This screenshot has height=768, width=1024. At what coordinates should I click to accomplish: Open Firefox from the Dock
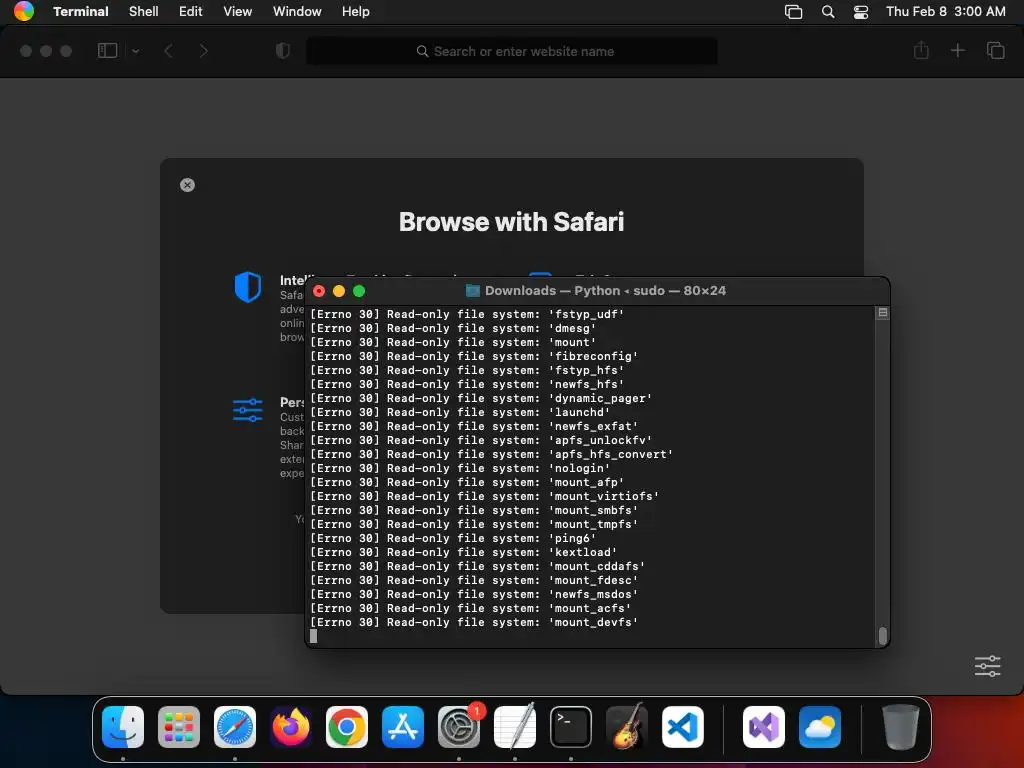tap(291, 727)
